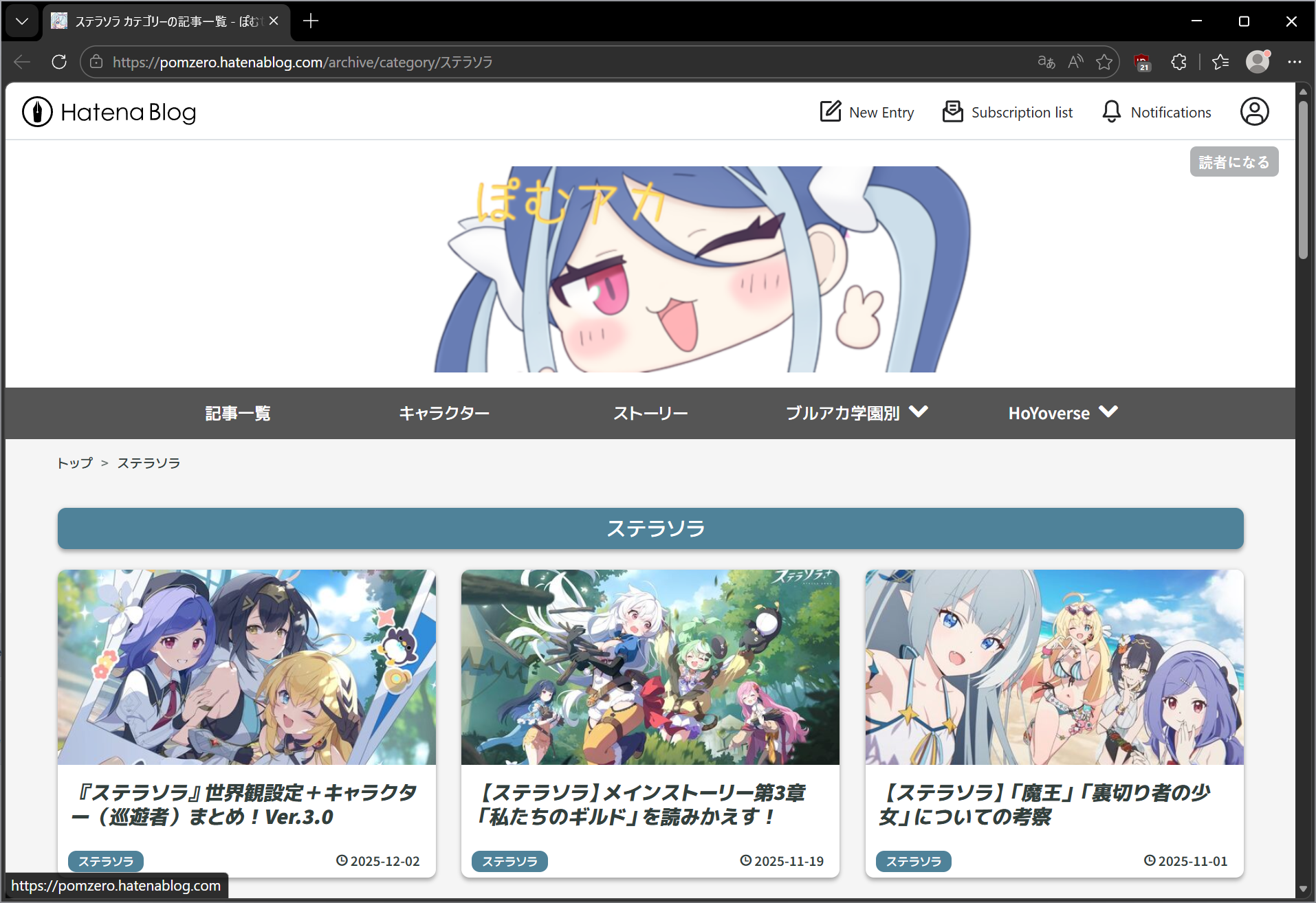The image size is (1316, 903).
Task: Expand the ブルアカ学園別 chevron
Action: (919, 412)
